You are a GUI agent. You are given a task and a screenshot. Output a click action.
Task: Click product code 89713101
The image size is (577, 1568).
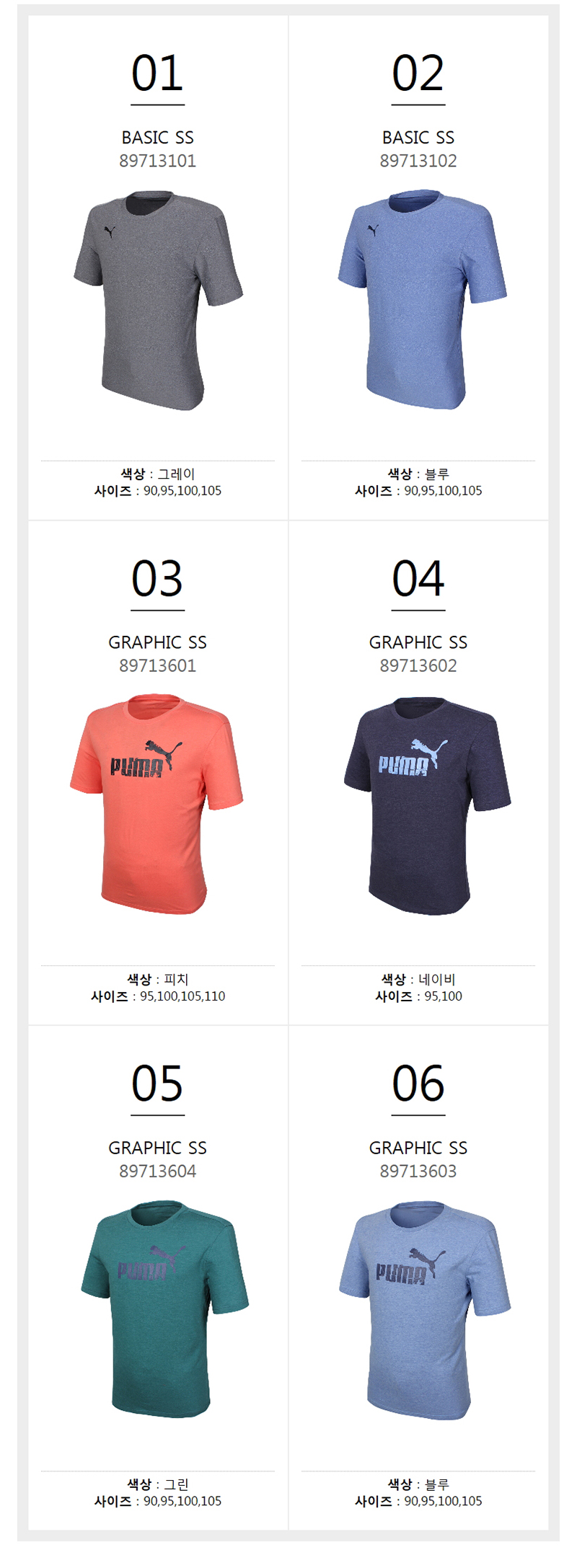point(158,161)
